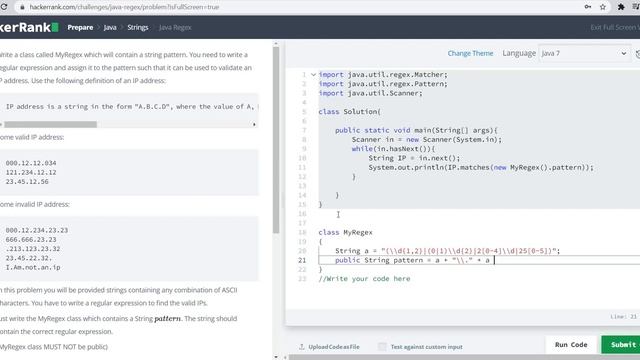Screen dimensions: 640x360
Task: Open the Language Java 7 dropdown
Action: click(583, 53)
